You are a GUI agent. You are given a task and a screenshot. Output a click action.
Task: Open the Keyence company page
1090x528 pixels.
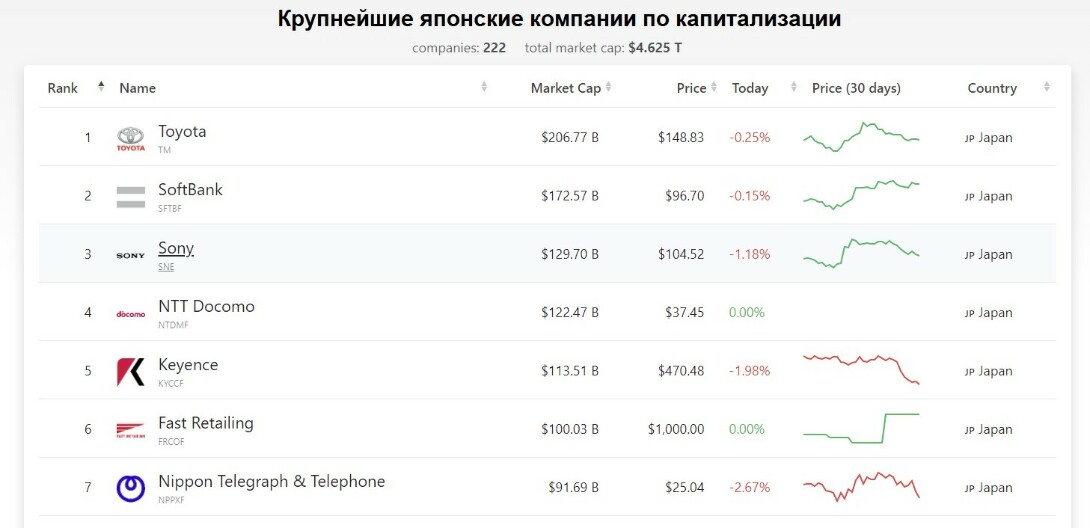[188, 365]
